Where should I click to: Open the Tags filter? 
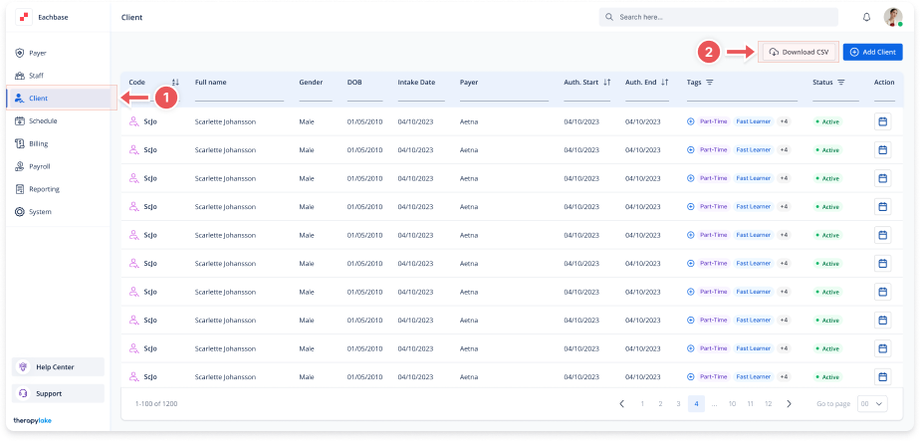(709, 82)
